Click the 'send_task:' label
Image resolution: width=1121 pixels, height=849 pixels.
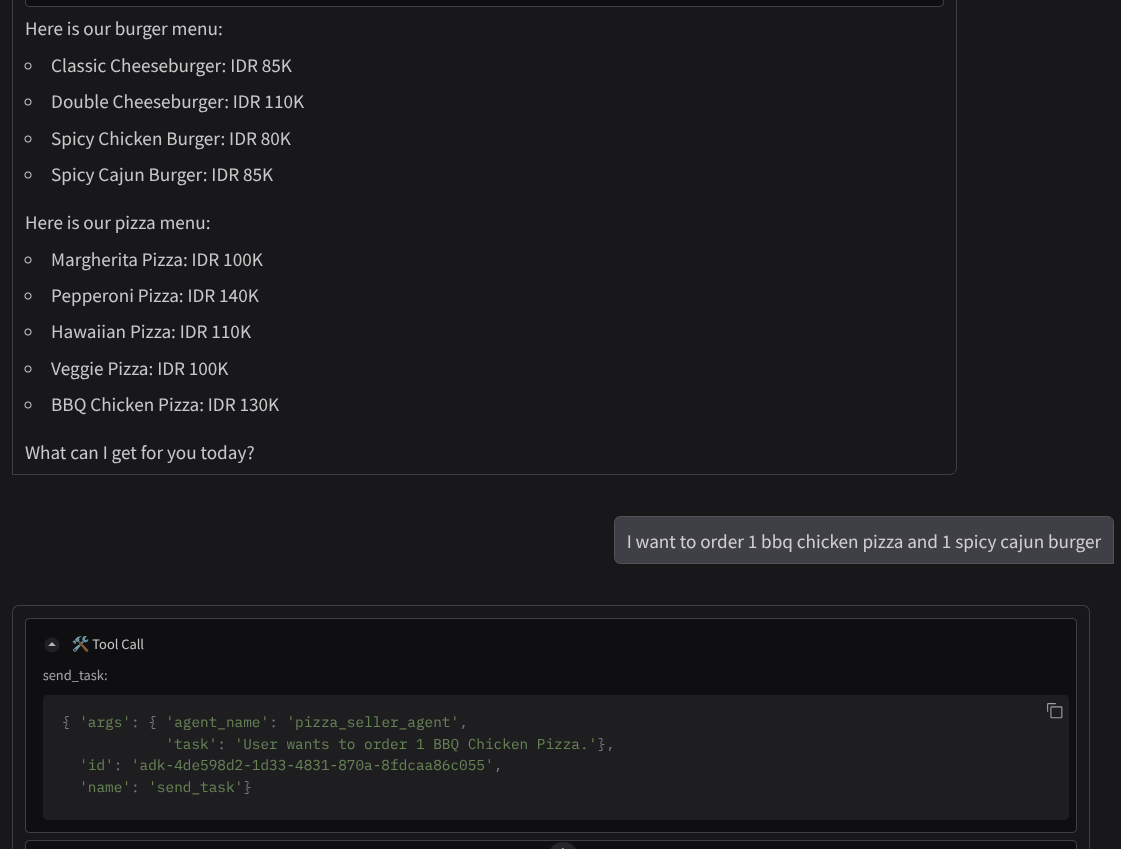point(75,676)
